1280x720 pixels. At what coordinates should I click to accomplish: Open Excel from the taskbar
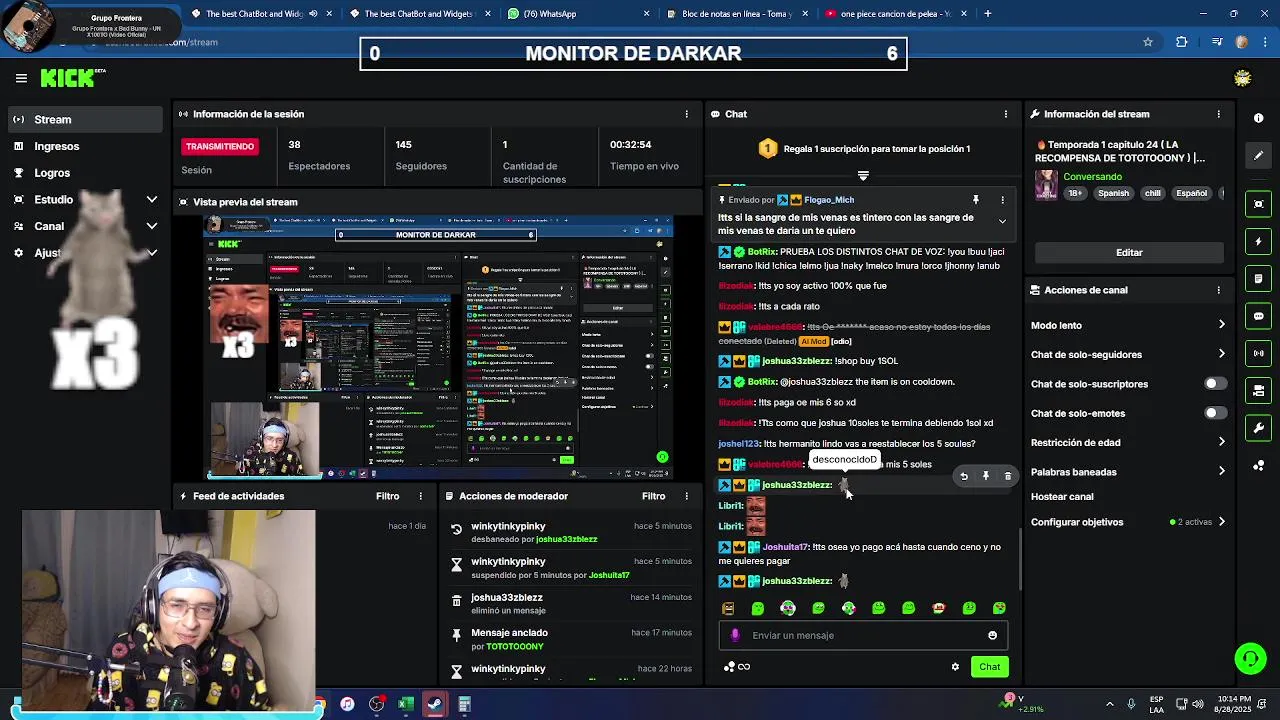coord(406,704)
